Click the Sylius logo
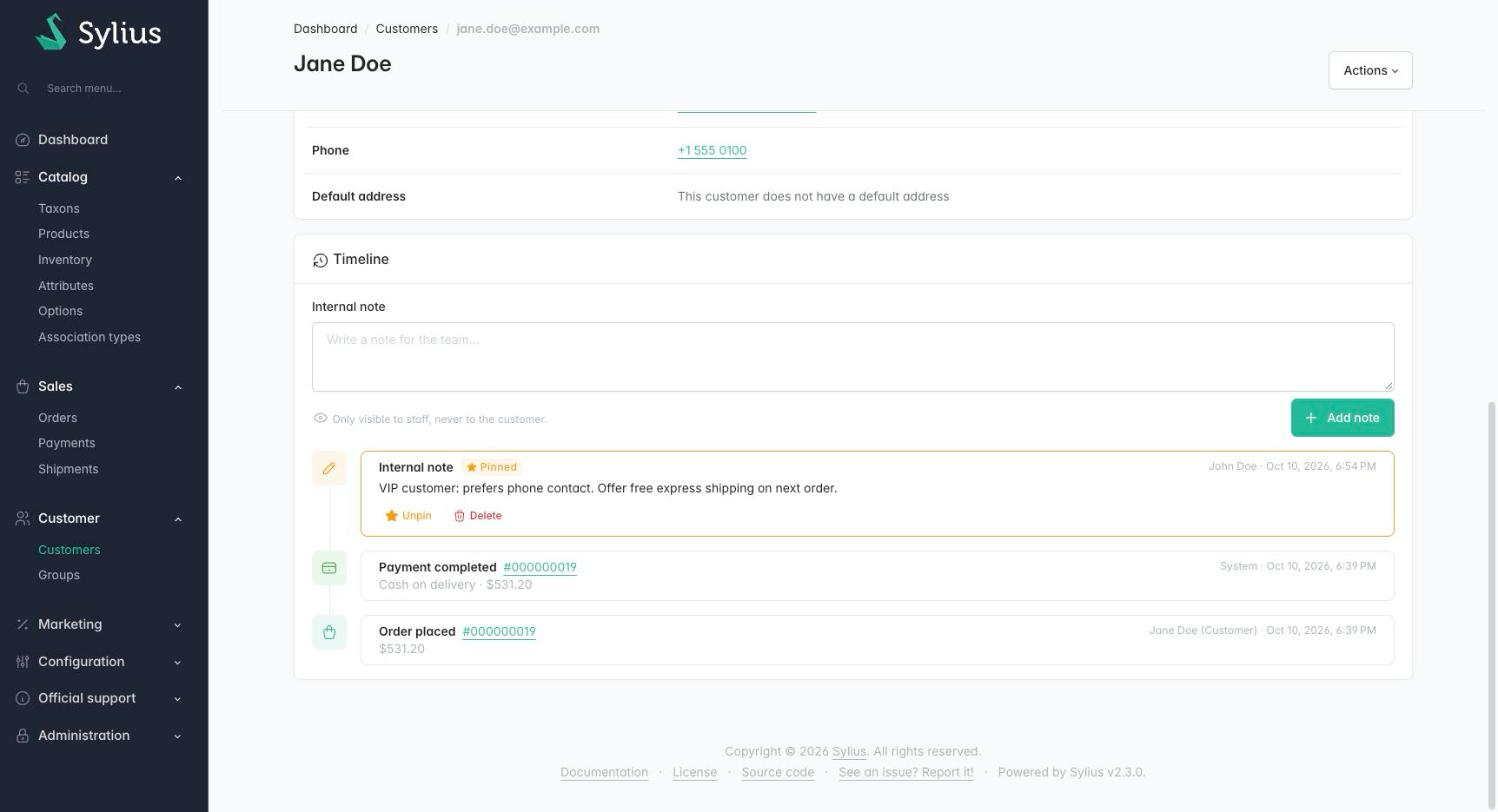This screenshot has height=812, width=1498. tap(98, 32)
